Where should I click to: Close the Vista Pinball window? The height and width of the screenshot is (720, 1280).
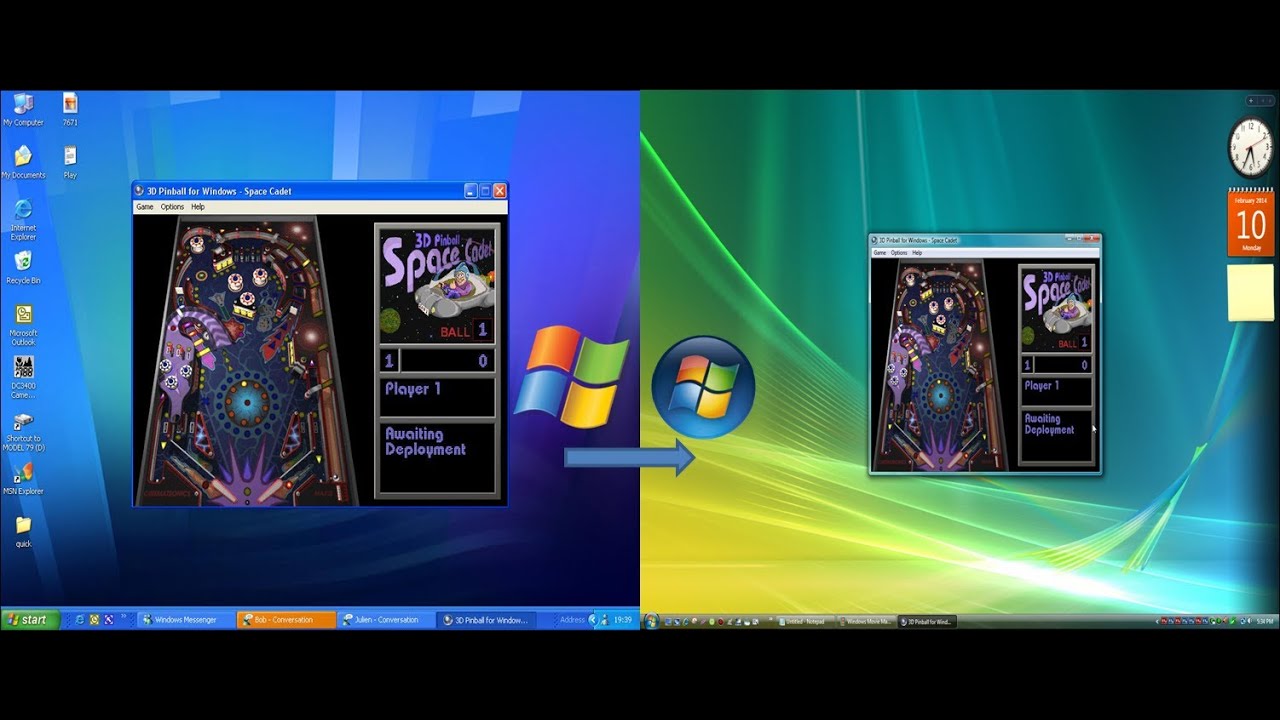click(1091, 239)
